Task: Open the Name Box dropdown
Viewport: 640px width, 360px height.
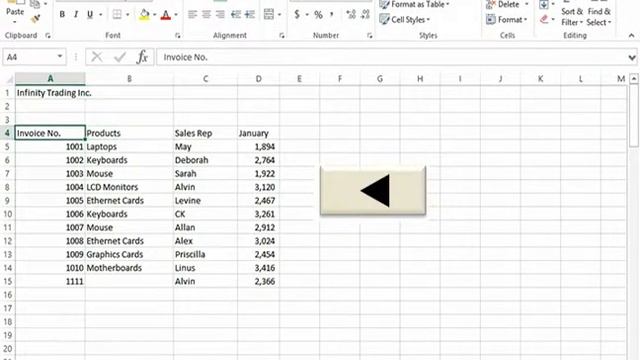Action: click(60, 56)
